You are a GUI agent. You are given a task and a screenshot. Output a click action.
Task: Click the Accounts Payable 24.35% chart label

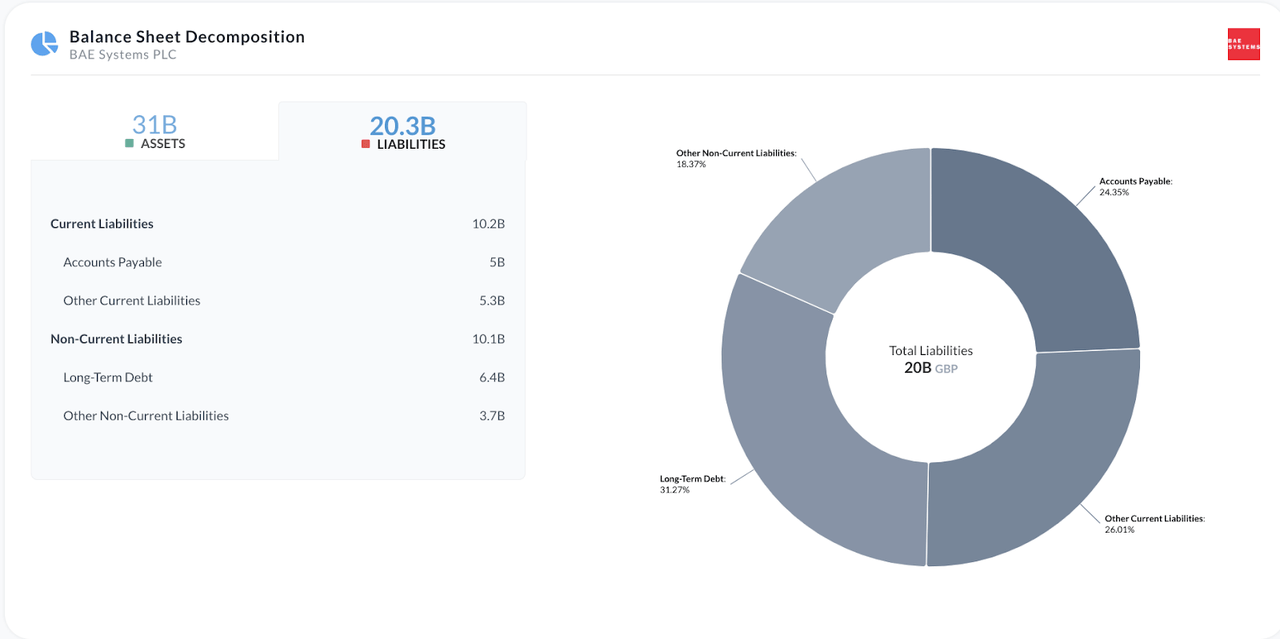pyautogui.click(x=1134, y=187)
